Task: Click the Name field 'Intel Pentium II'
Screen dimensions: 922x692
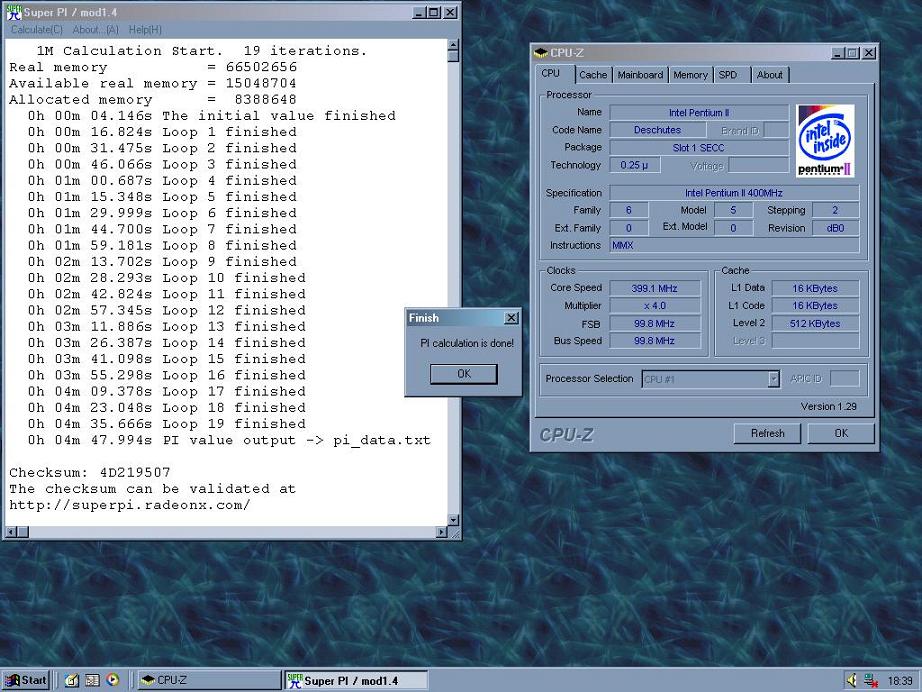Action: tap(699, 112)
